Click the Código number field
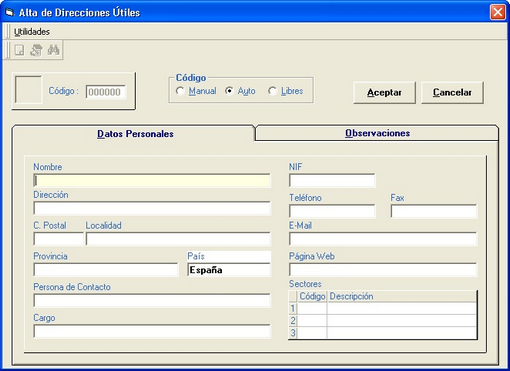510x371 pixels. [106, 92]
